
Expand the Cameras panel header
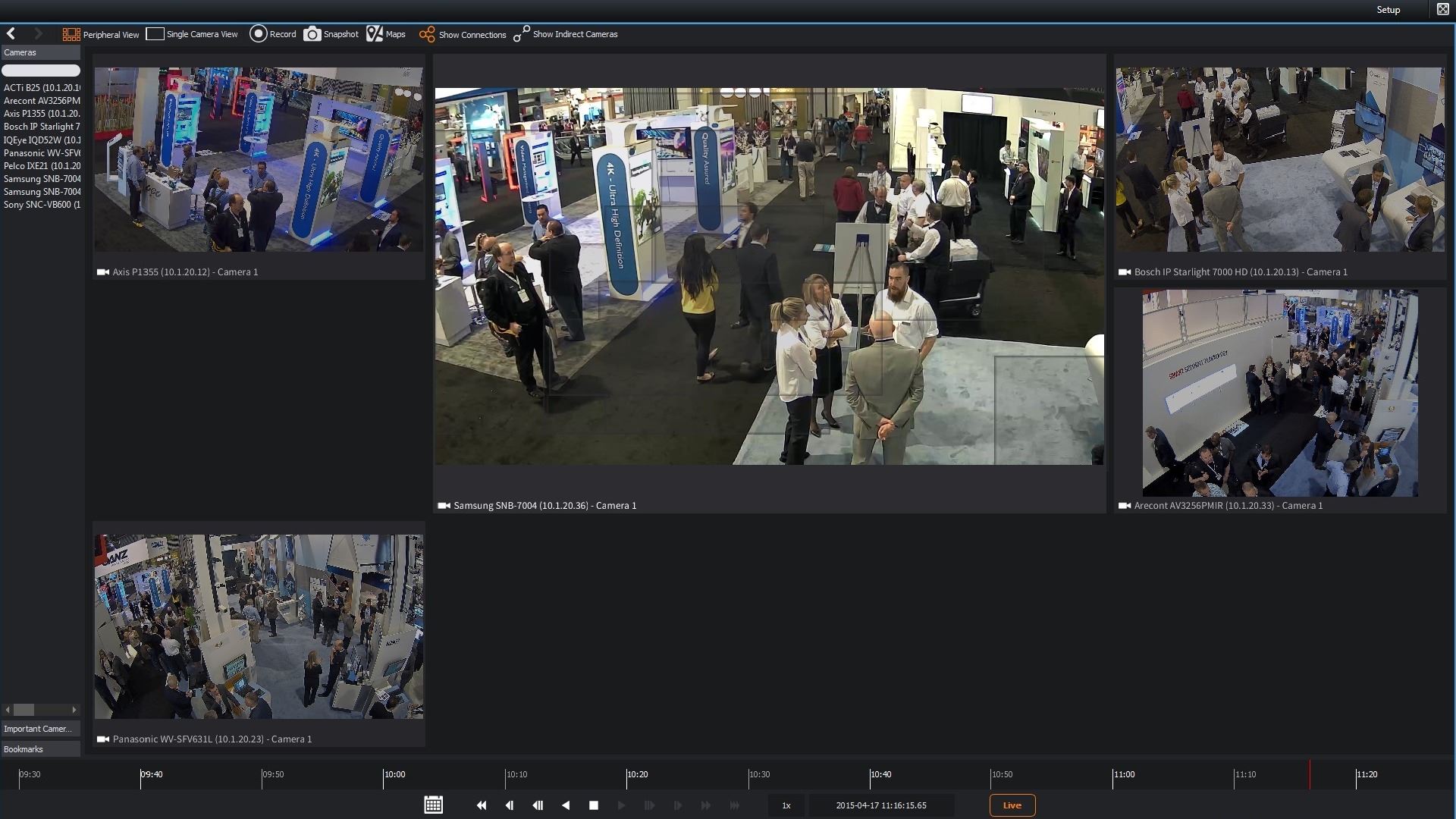click(41, 52)
